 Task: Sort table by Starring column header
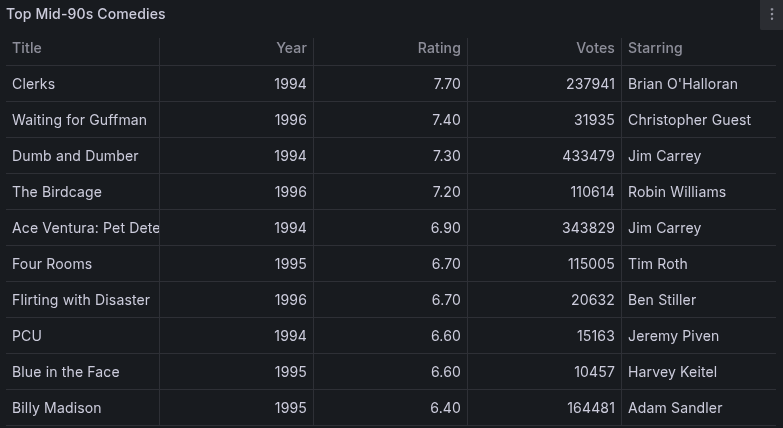[655, 48]
